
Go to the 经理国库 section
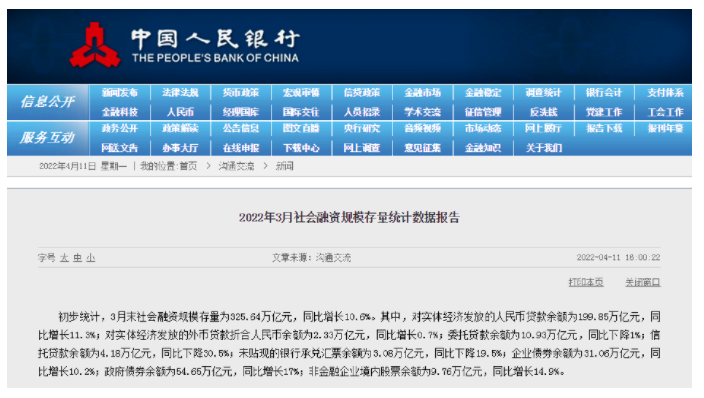(x=241, y=112)
